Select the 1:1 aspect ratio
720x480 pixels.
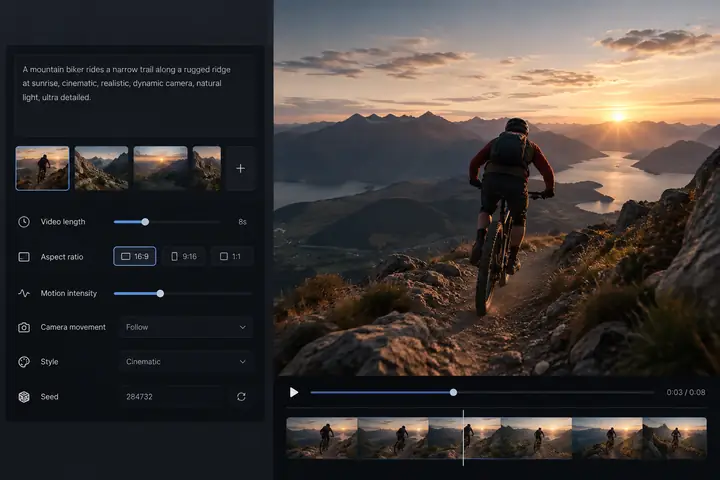coord(231,256)
